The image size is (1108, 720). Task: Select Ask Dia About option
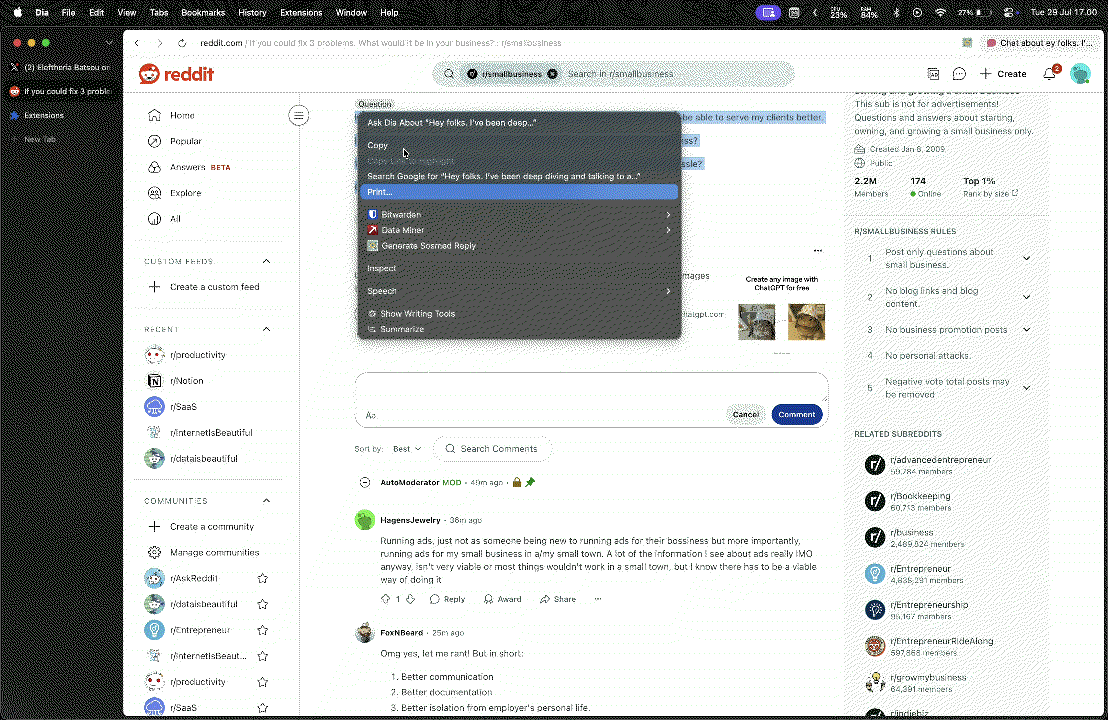pyautogui.click(x=519, y=123)
